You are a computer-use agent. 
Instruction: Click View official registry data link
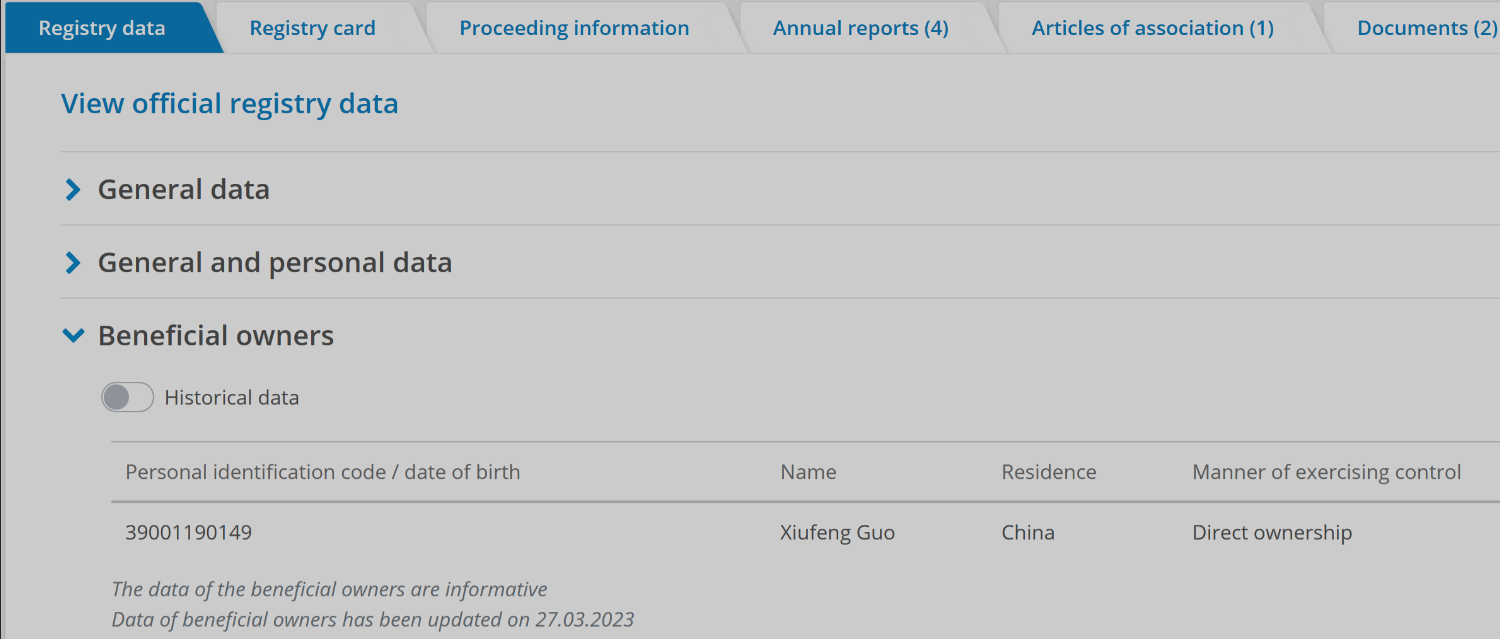[230, 104]
